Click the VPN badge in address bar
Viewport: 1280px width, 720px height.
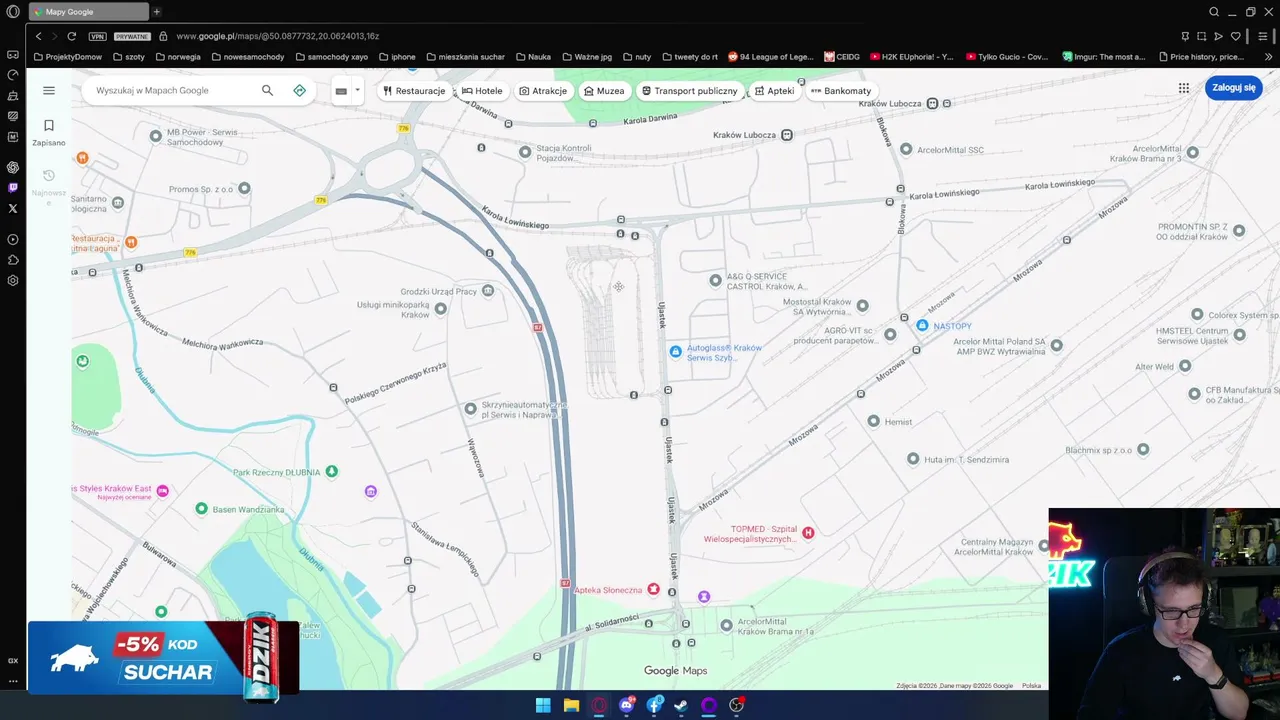coord(97,36)
